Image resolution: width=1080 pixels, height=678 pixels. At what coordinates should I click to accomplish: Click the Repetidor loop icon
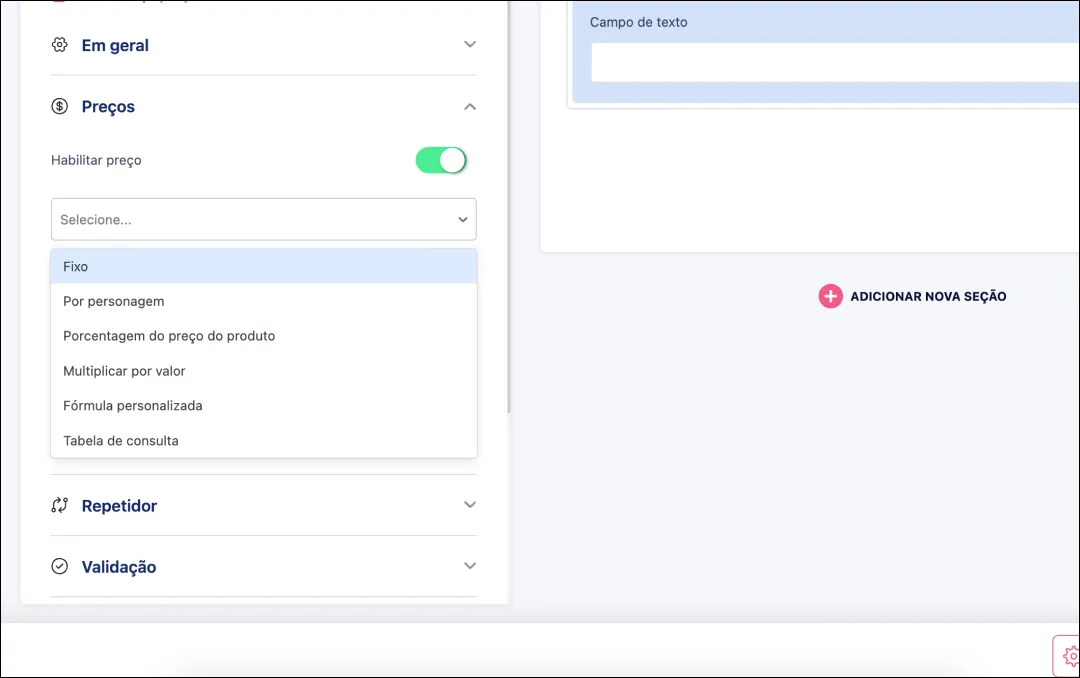(x=59, y=506)
